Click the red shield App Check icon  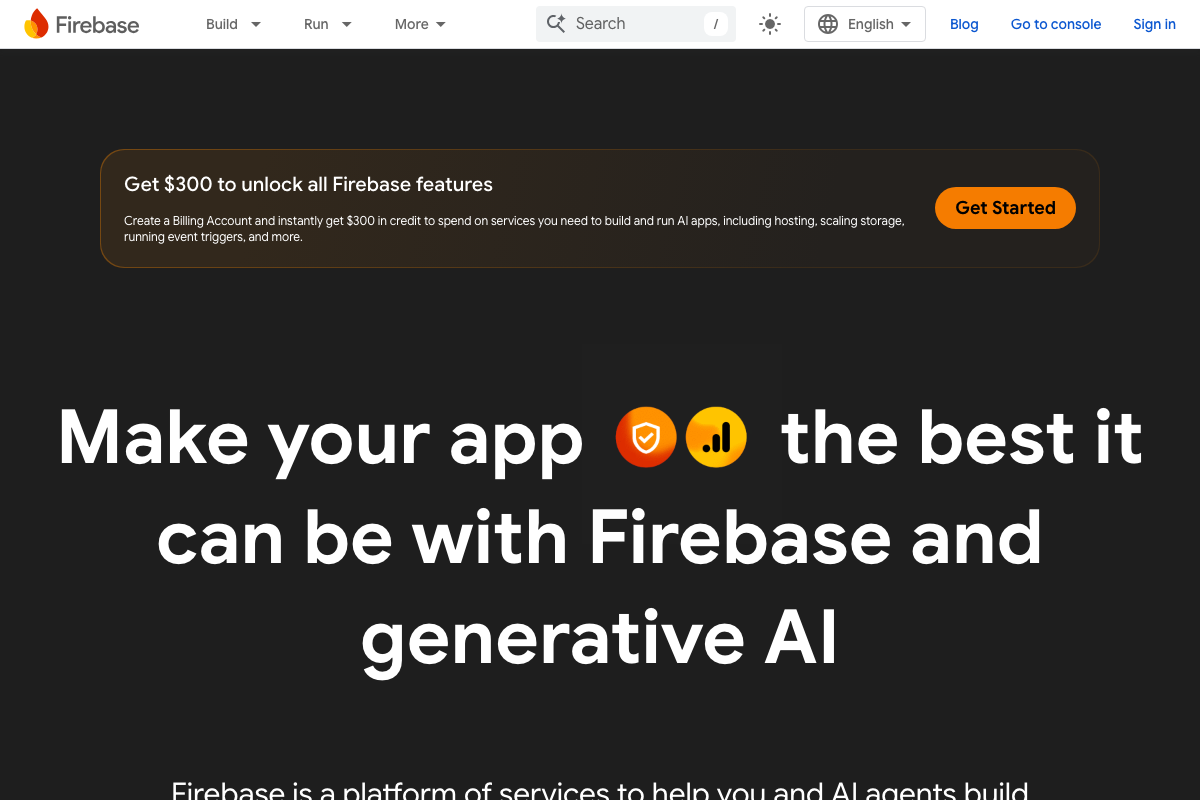(x=646, y=437)
